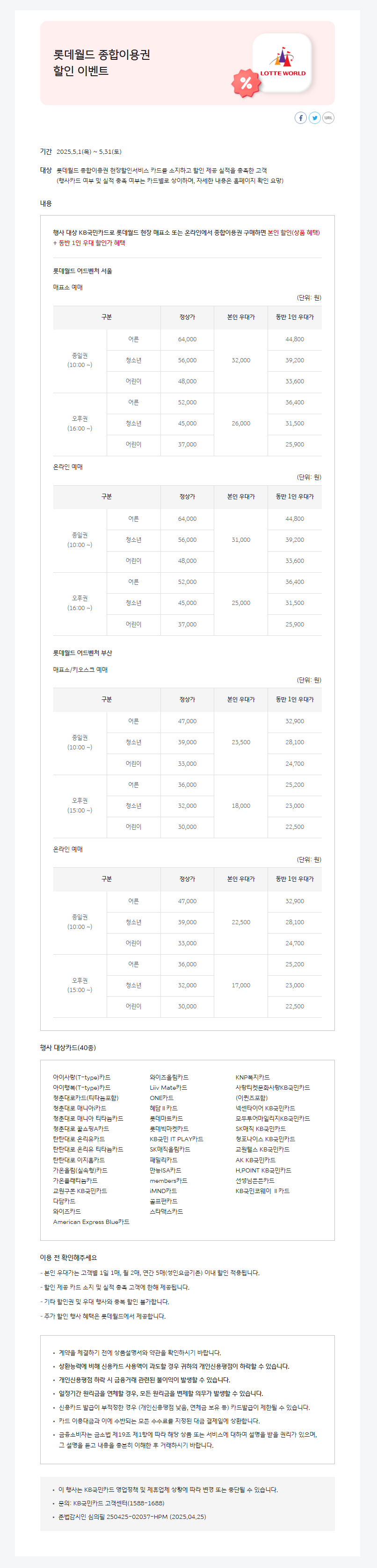Click the red percent discount badge
Viewport: 377px width, 1568px height.
pyautogui.click(x=246, y=83)
